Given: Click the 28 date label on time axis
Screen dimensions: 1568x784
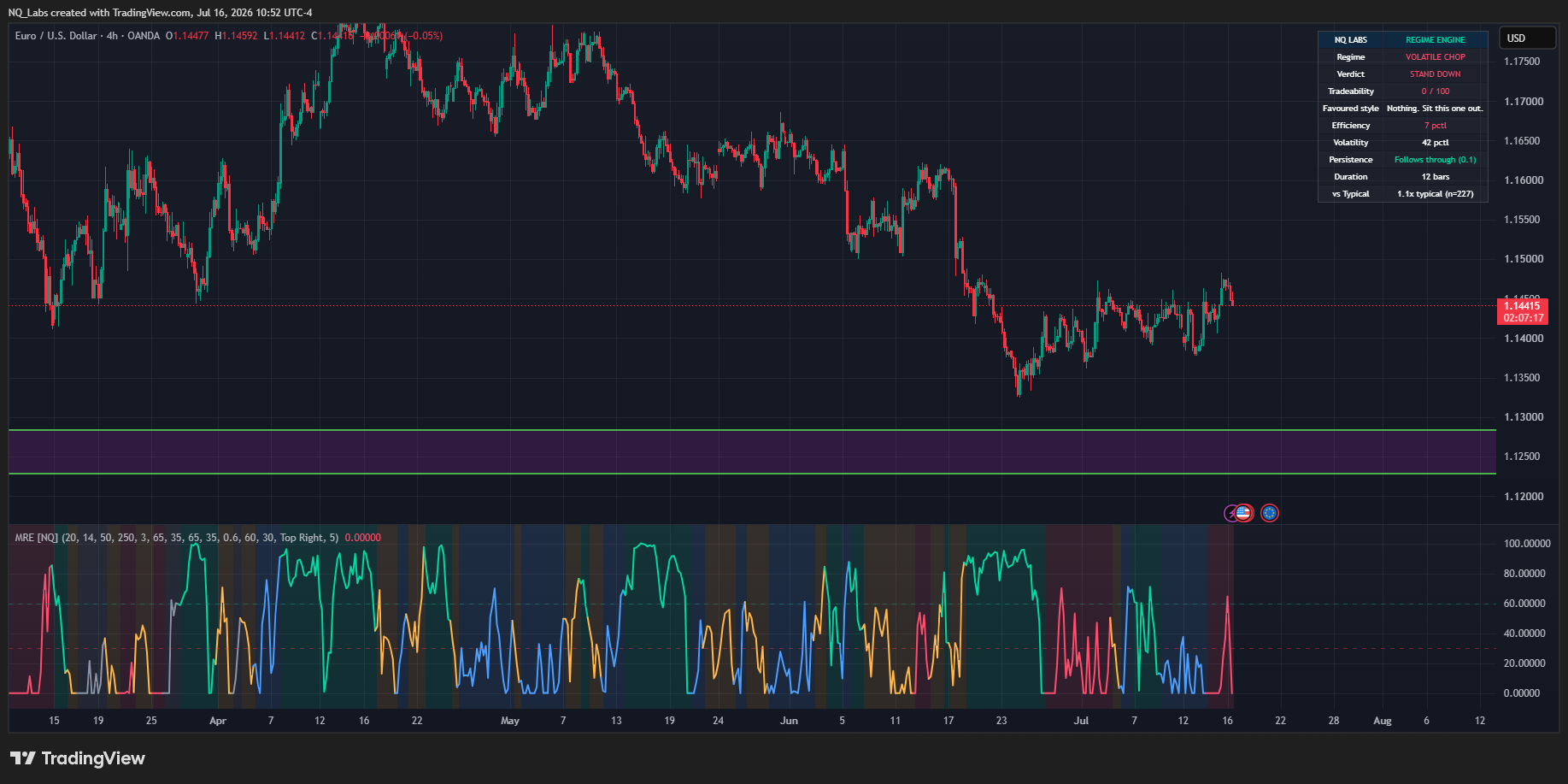Looking at the screenshot, I should 1334,721.
